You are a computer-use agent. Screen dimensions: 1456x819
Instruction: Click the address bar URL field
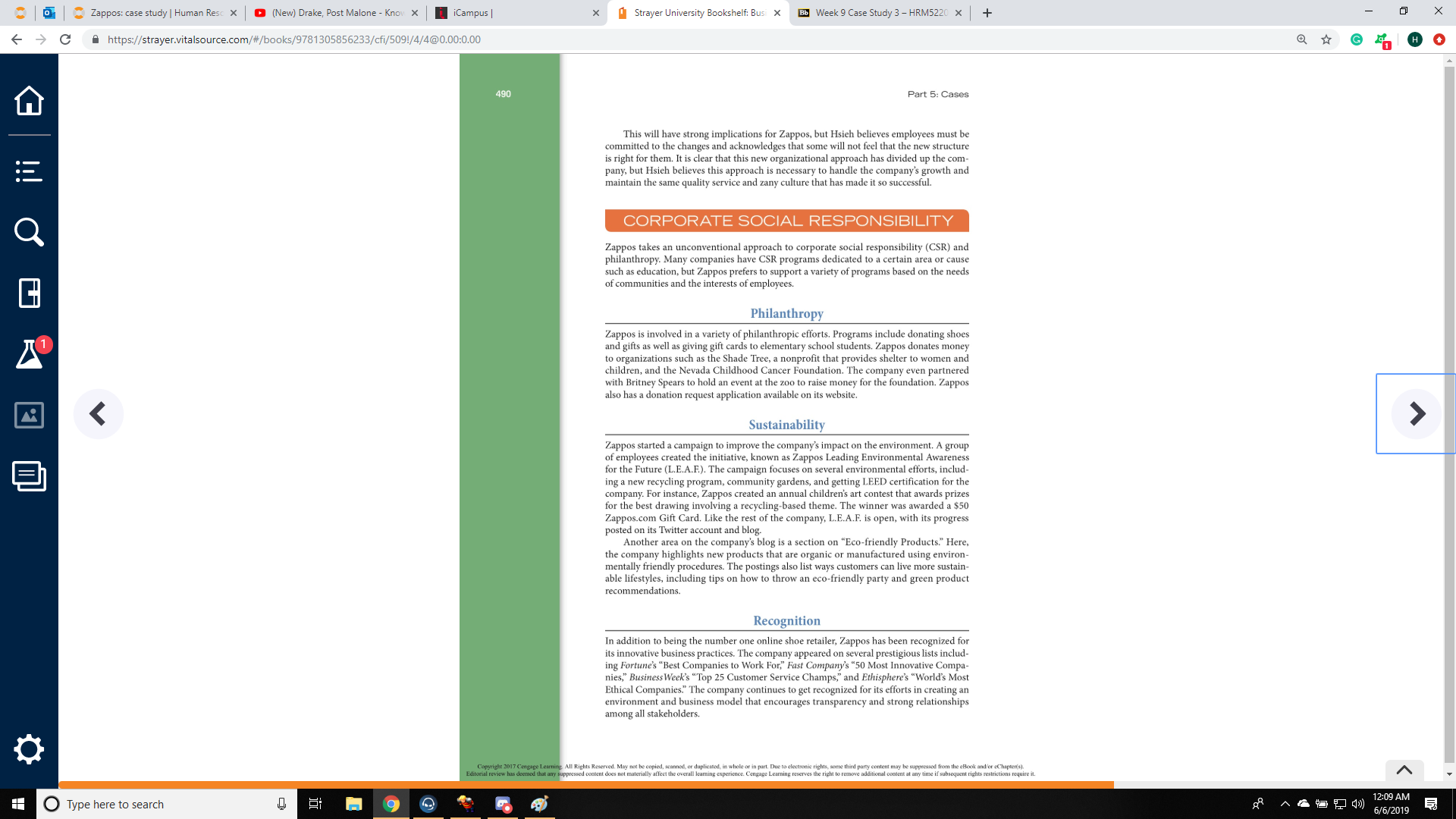(682, 39)
